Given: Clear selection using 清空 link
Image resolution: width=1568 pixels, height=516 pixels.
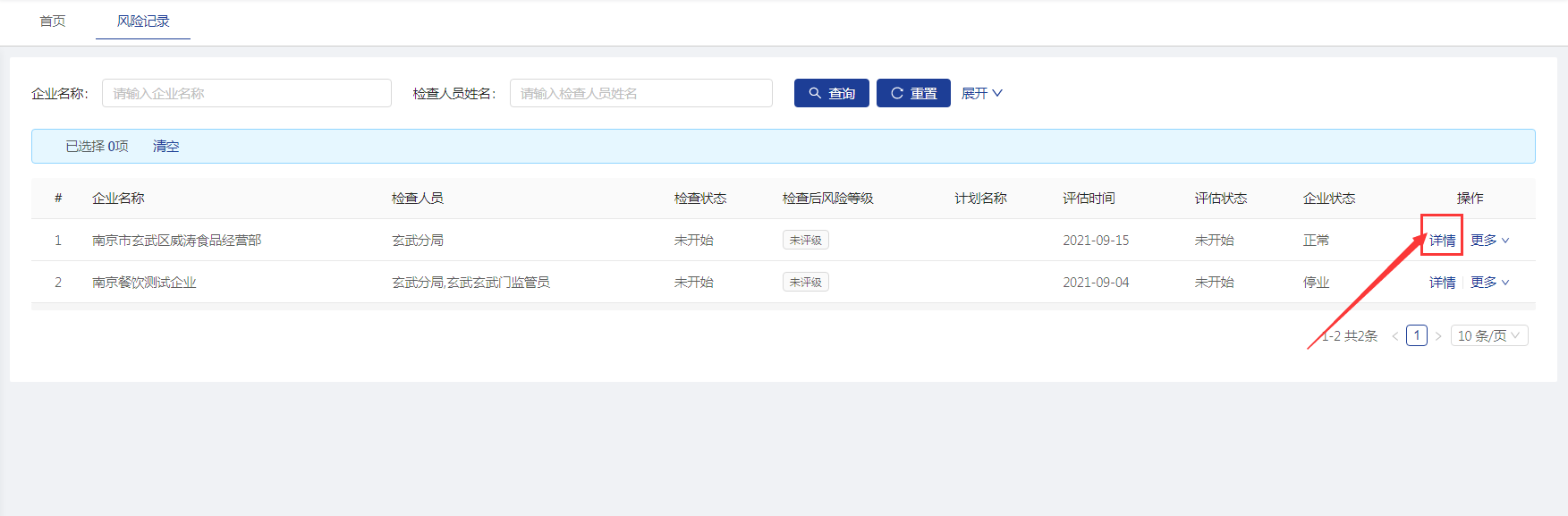Looking at the screenshot, I should (x=165, y=146).
